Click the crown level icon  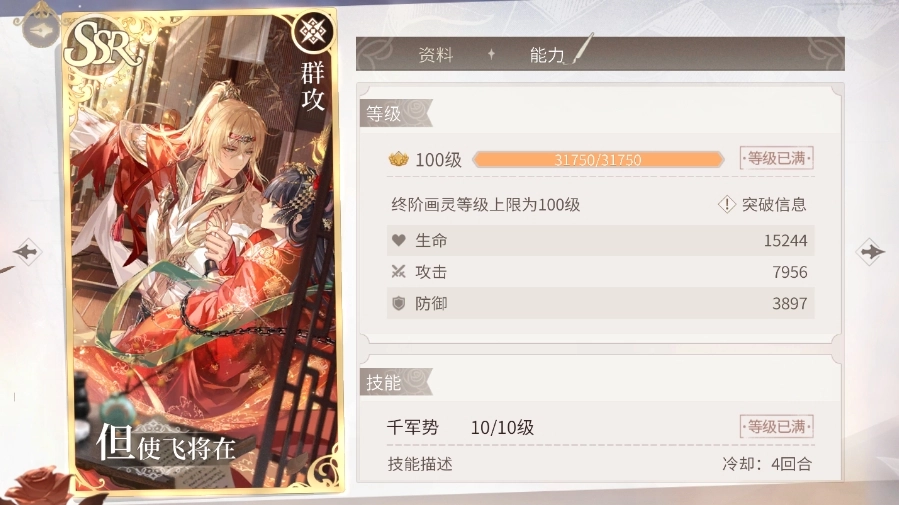398,159
